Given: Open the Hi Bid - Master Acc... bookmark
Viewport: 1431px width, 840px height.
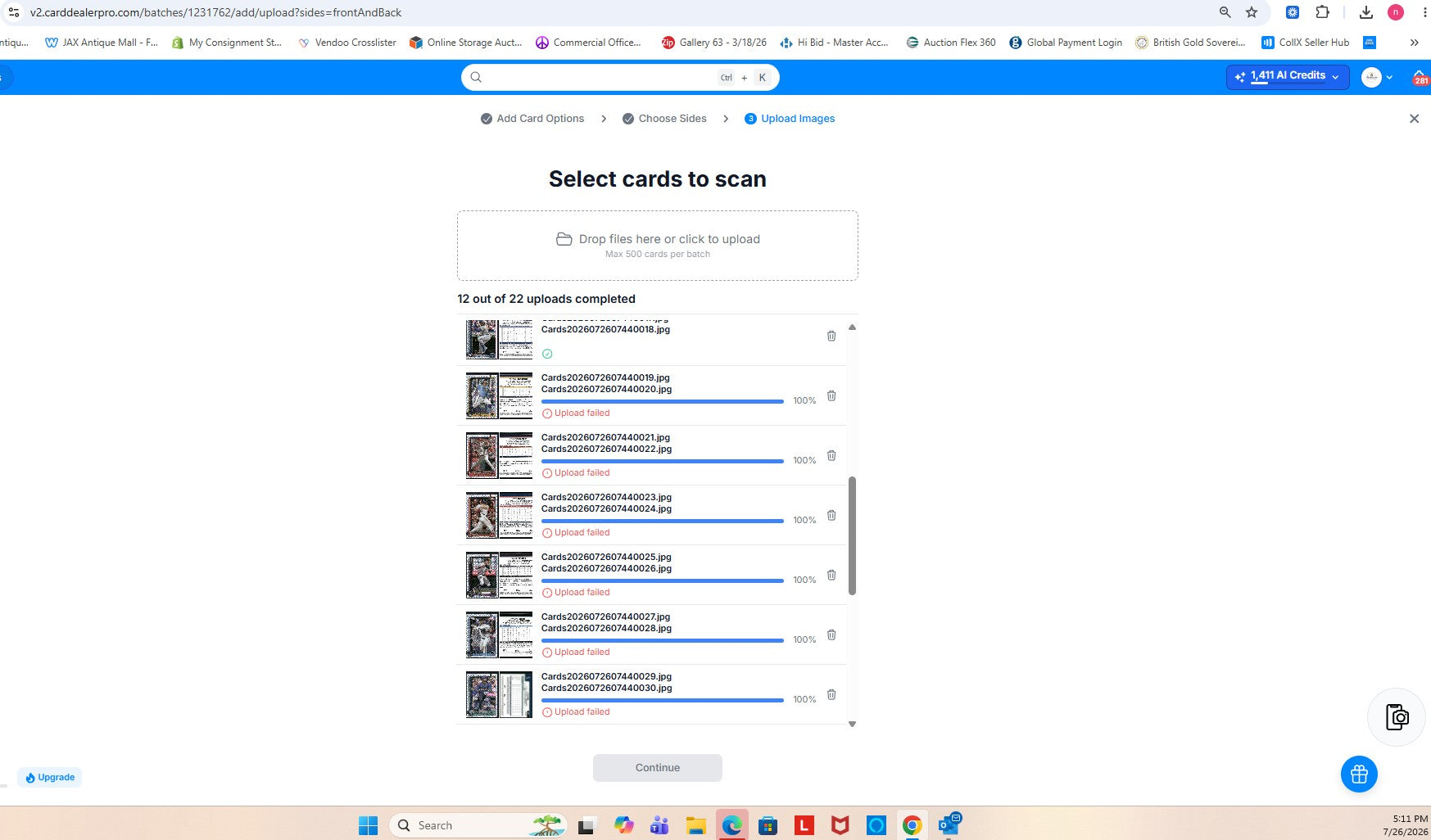Looking at the screenshot, I should point(835,43).
